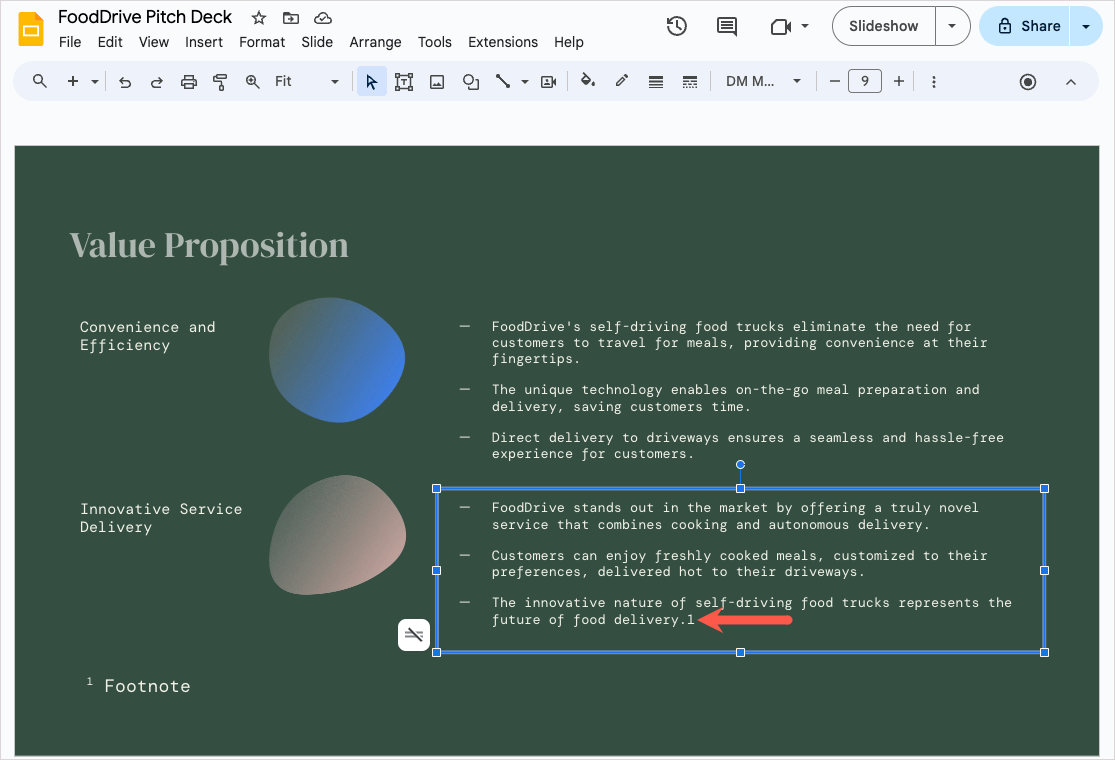Redo the last undone action
Image resolution: width=1115 pixels, height=760 pixels.
point(156,82)
